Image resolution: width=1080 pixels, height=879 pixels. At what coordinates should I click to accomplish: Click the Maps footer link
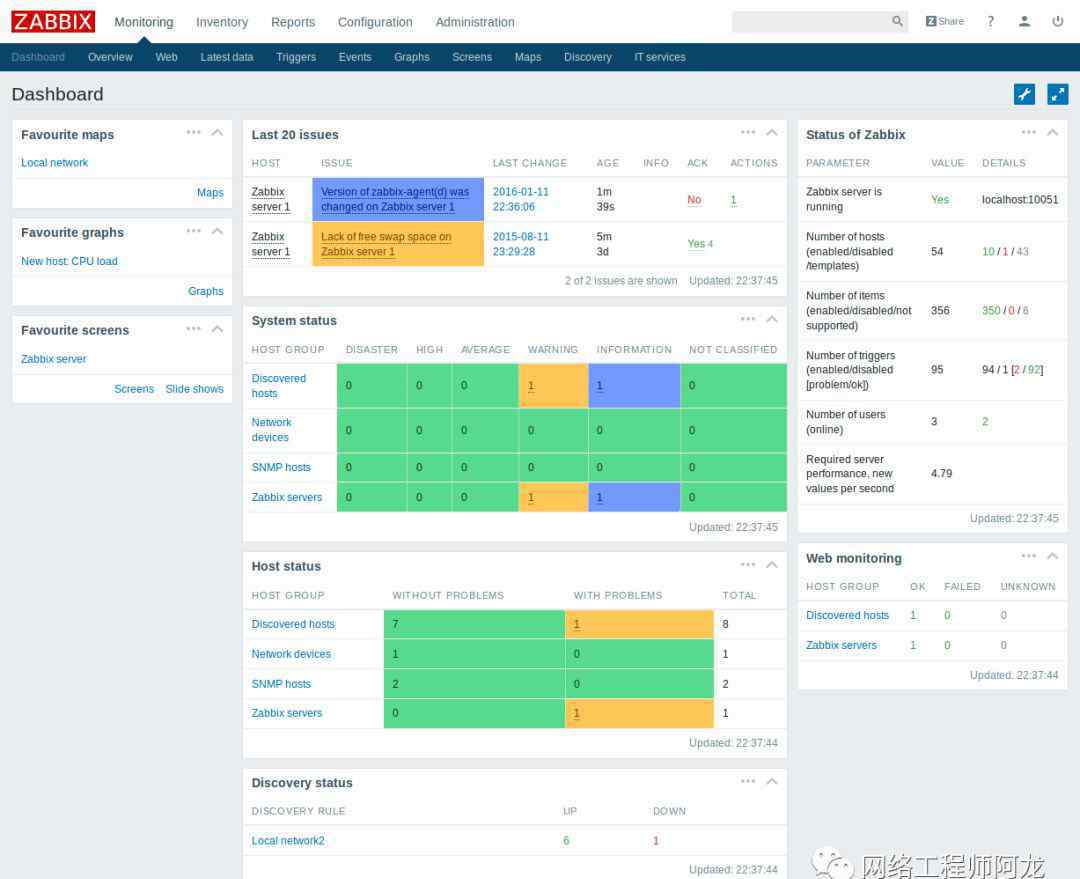(210, 193)
